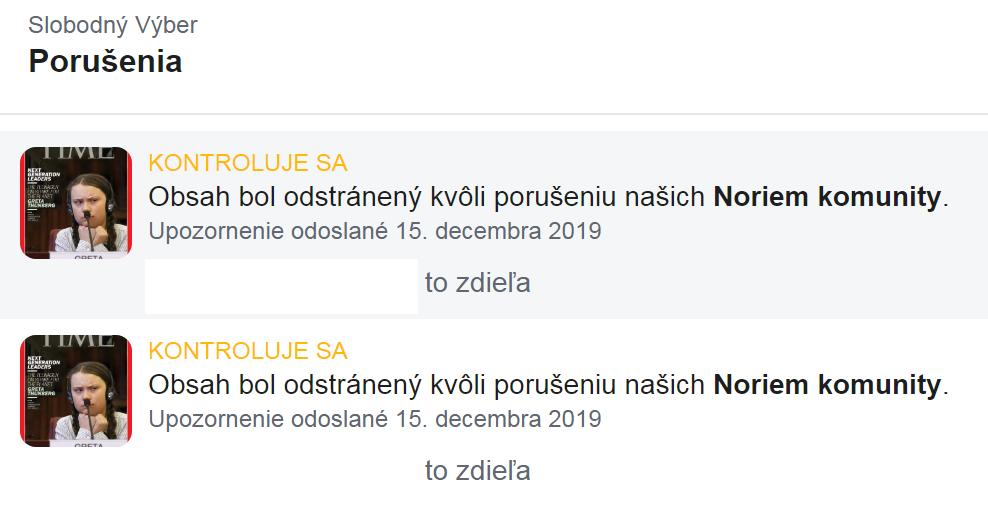Click 'to zdieľa' text in the lower entry
Image resolution: width=988 pixels, height=507 pixels.
pos(478,470)
